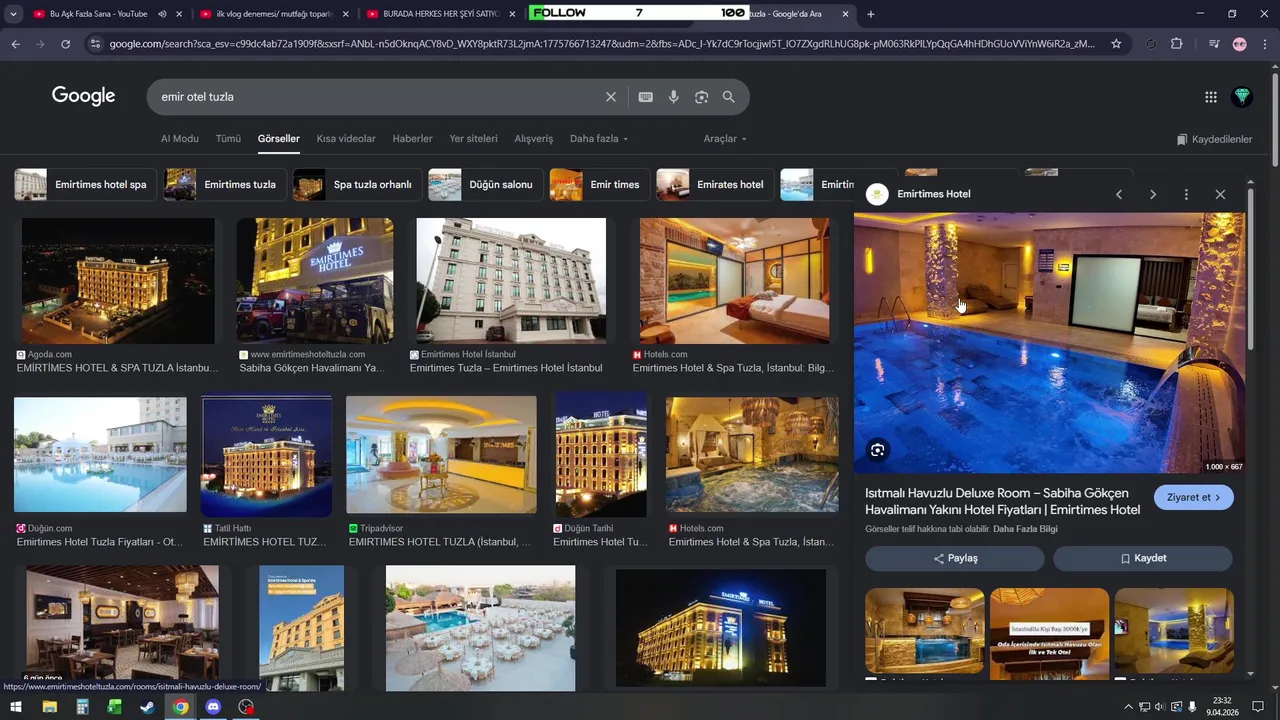Open preview panel more options menu
This screenshot has width=1280, height=720.
1186,194
